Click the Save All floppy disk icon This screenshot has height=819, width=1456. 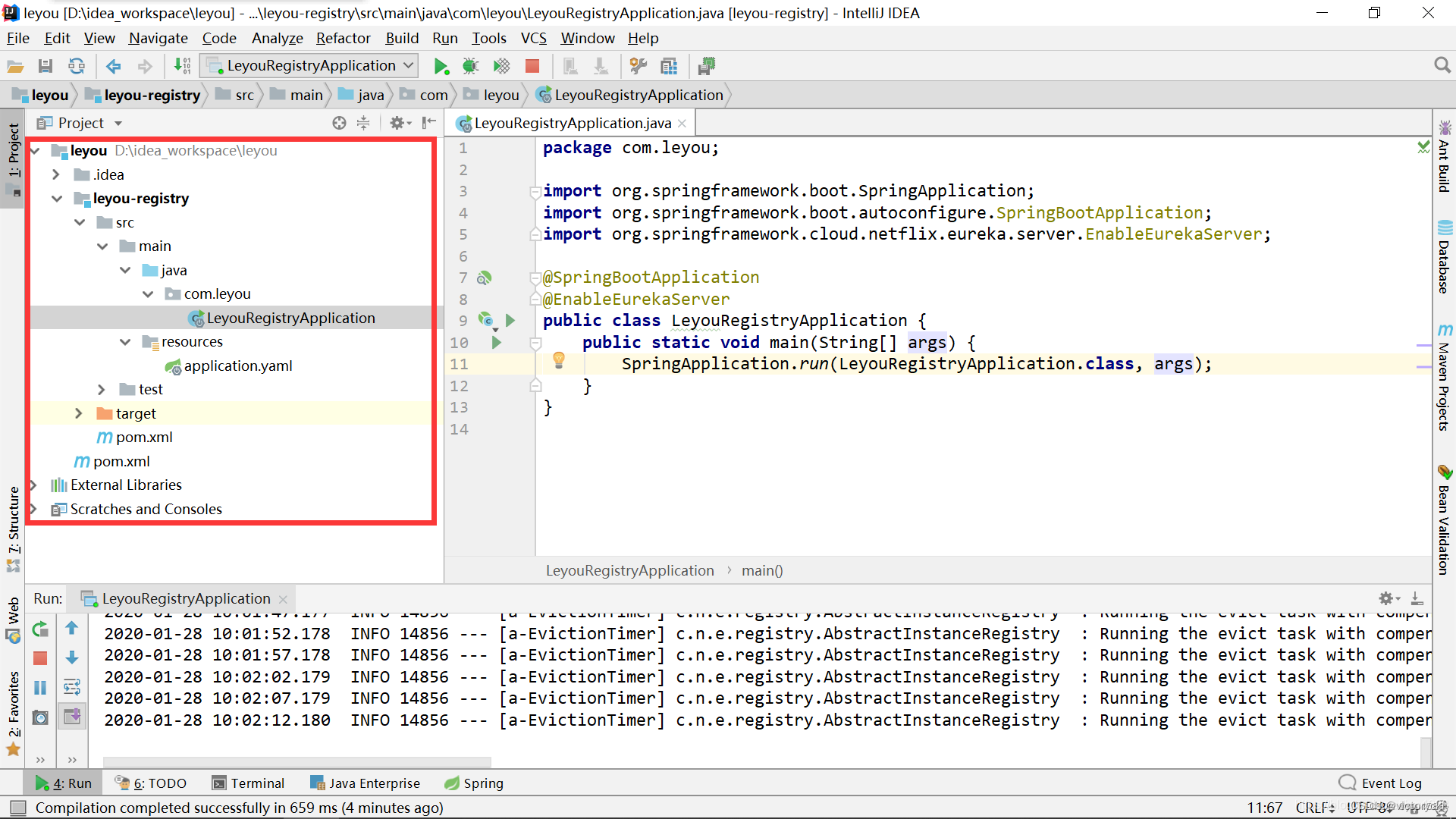click(x=45, y=67)
